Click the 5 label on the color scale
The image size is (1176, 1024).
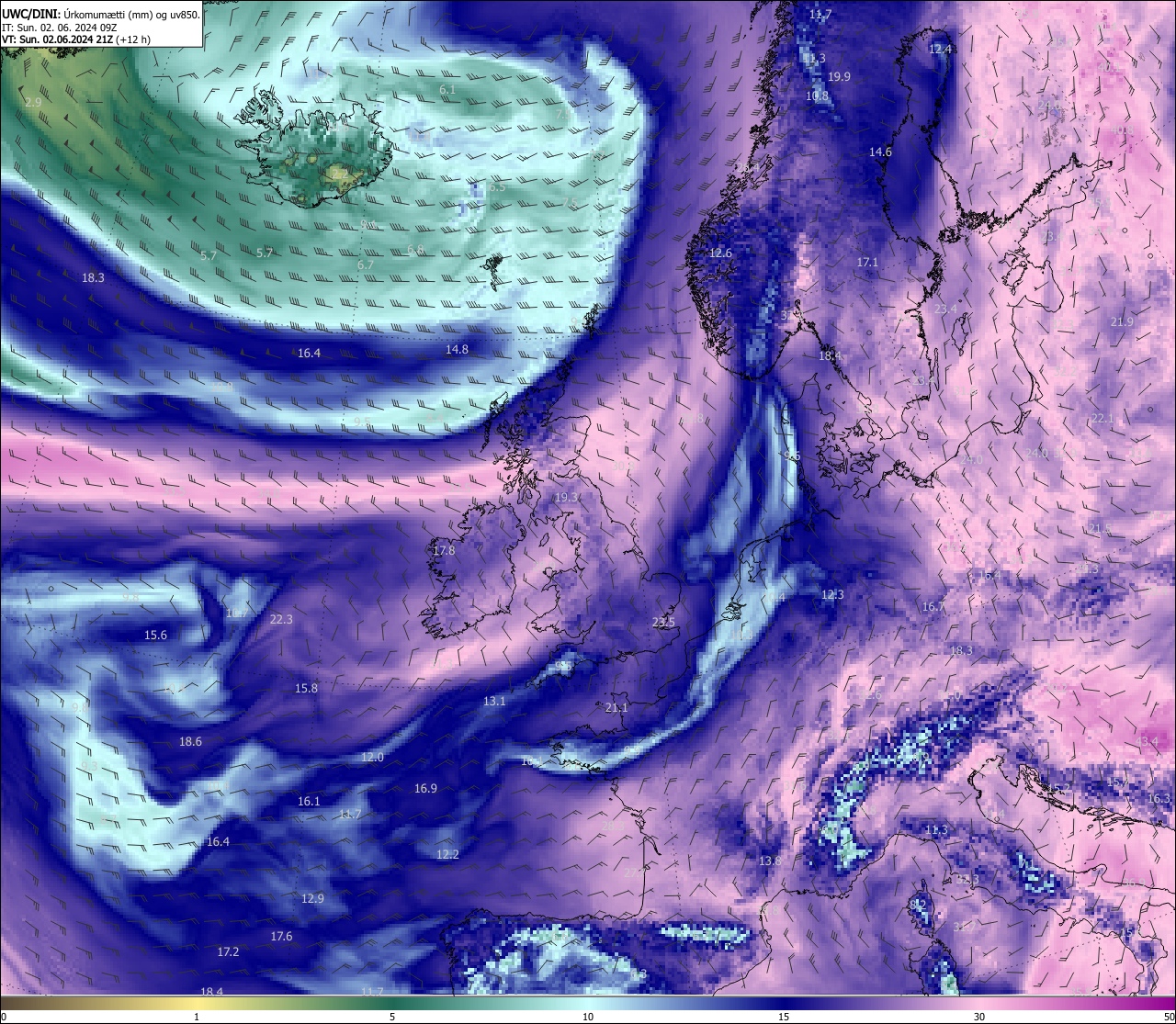[392, 1017]
